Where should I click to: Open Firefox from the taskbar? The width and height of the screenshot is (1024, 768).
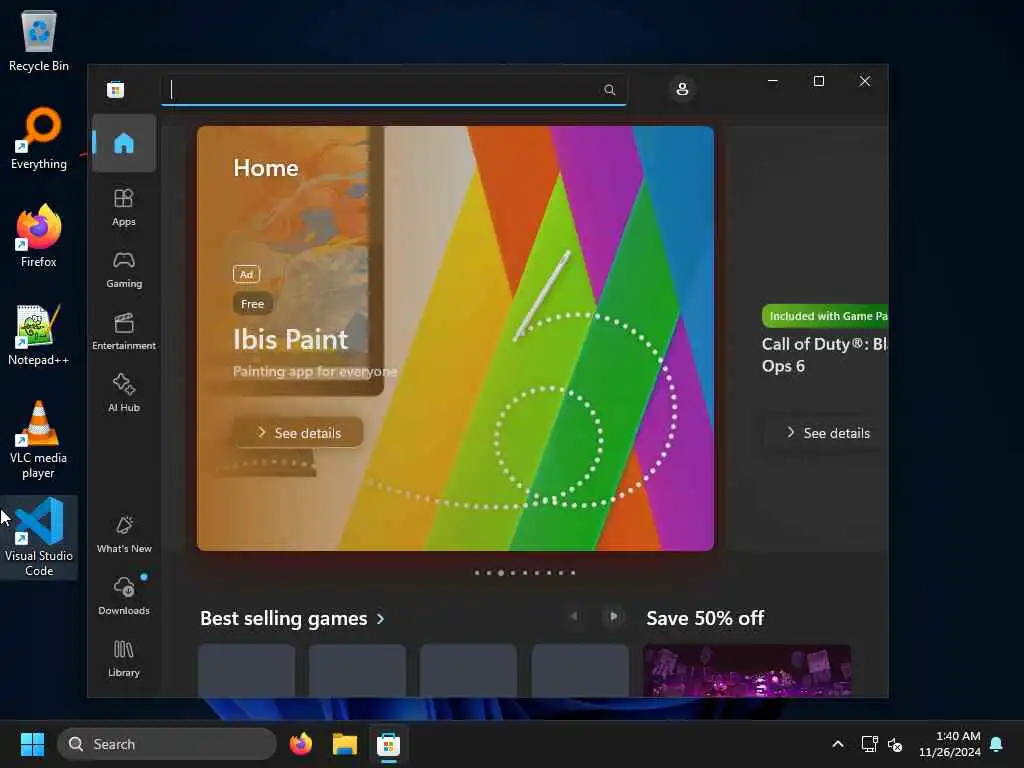300,744
